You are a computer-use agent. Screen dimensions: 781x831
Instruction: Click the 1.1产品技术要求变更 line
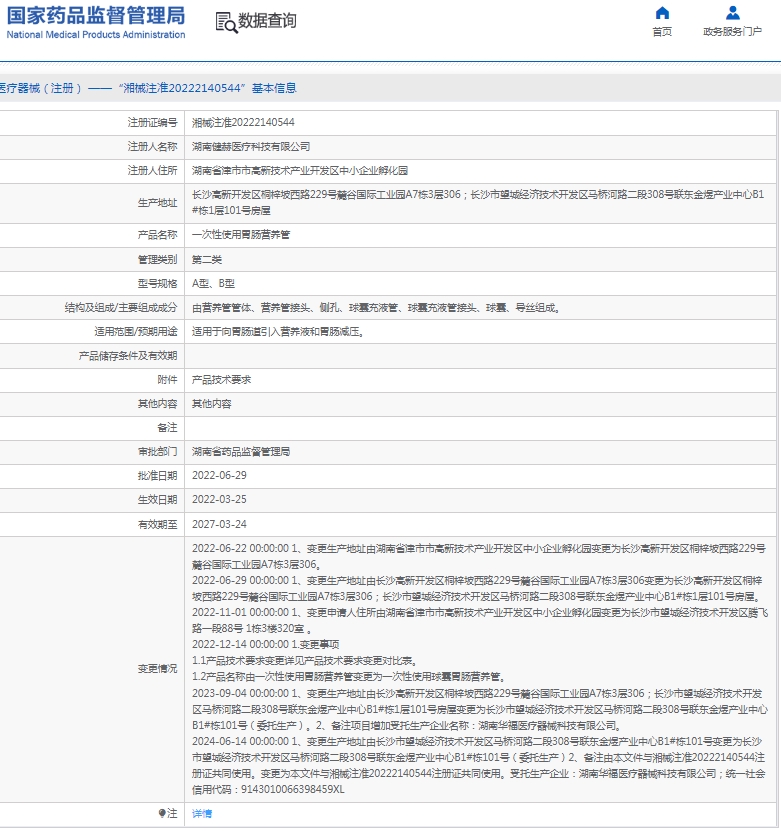point(306,661)
